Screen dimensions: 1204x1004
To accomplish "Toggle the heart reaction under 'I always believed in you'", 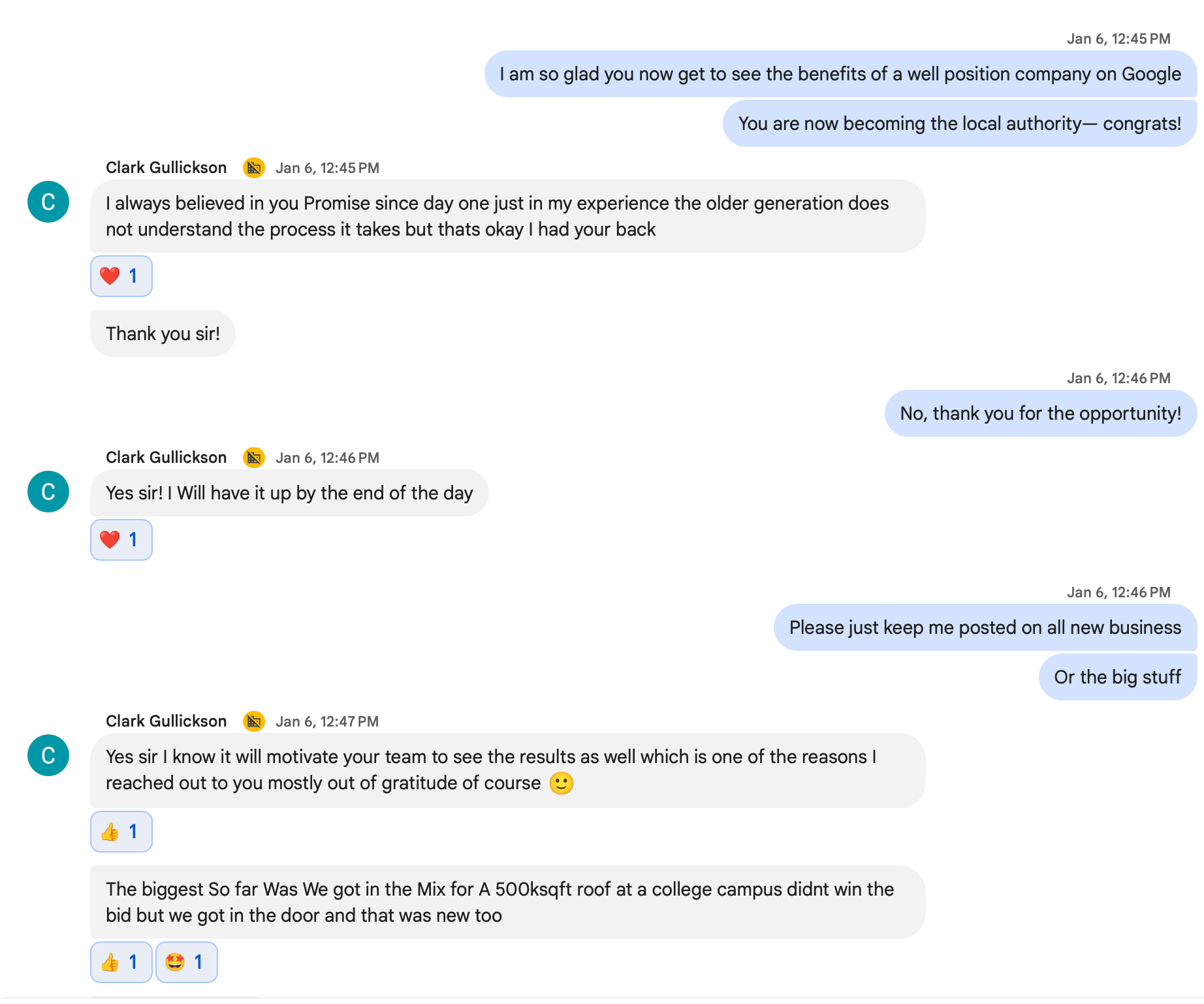I will (x=121, y=276).
